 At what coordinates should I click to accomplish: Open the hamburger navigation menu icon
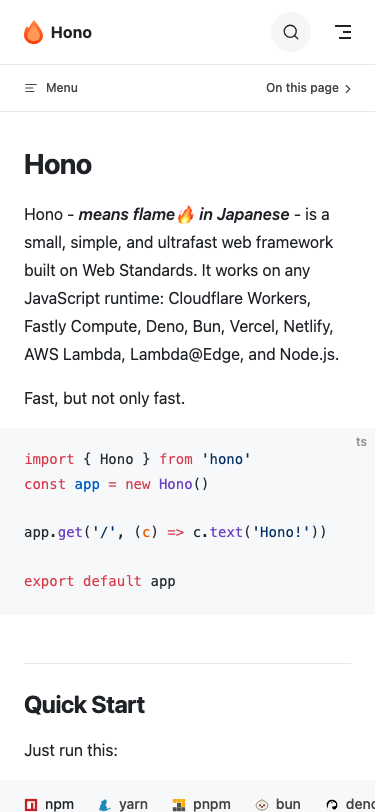coord(343,32)
